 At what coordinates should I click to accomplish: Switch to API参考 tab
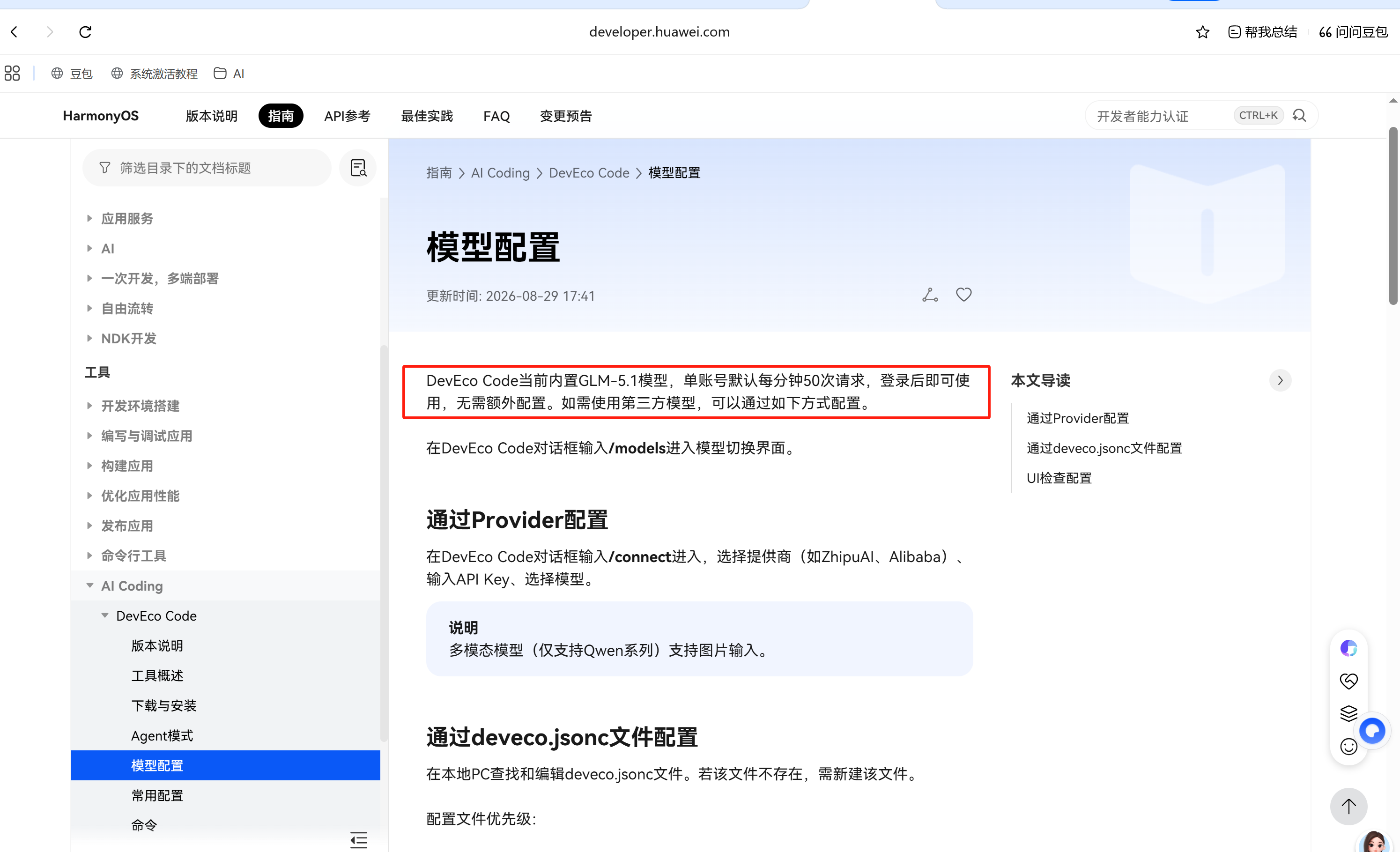[347, 116]
